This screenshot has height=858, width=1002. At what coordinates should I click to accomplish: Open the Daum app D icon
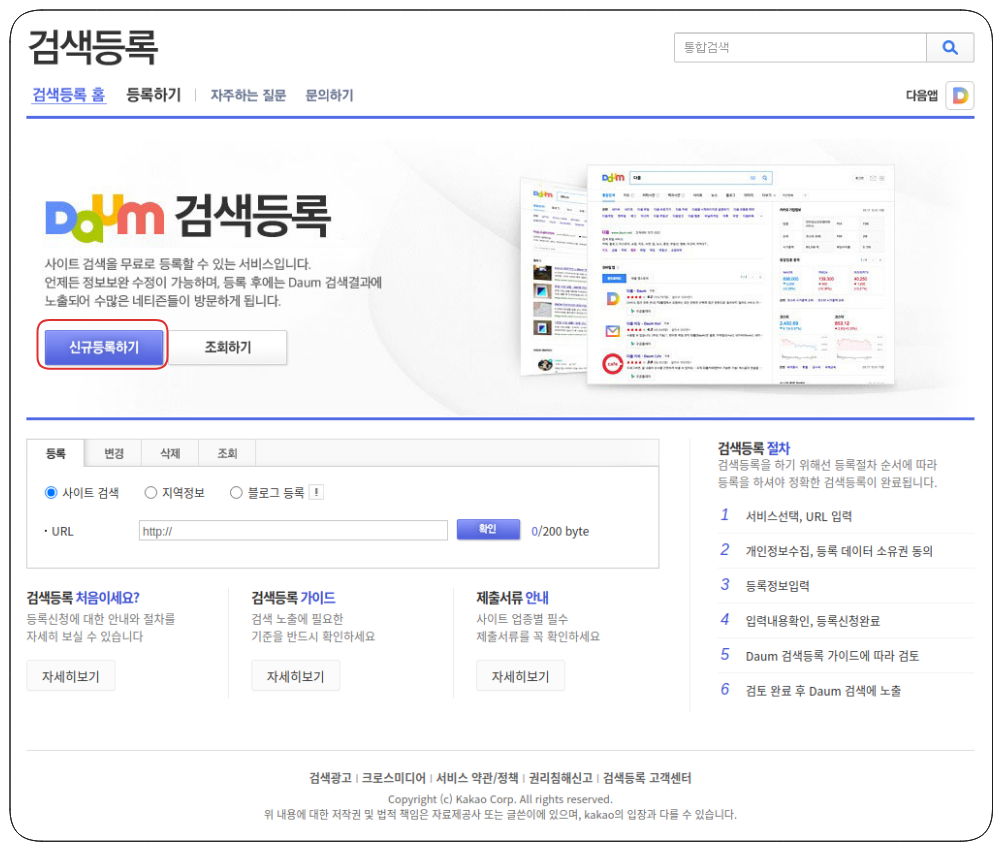959,96
